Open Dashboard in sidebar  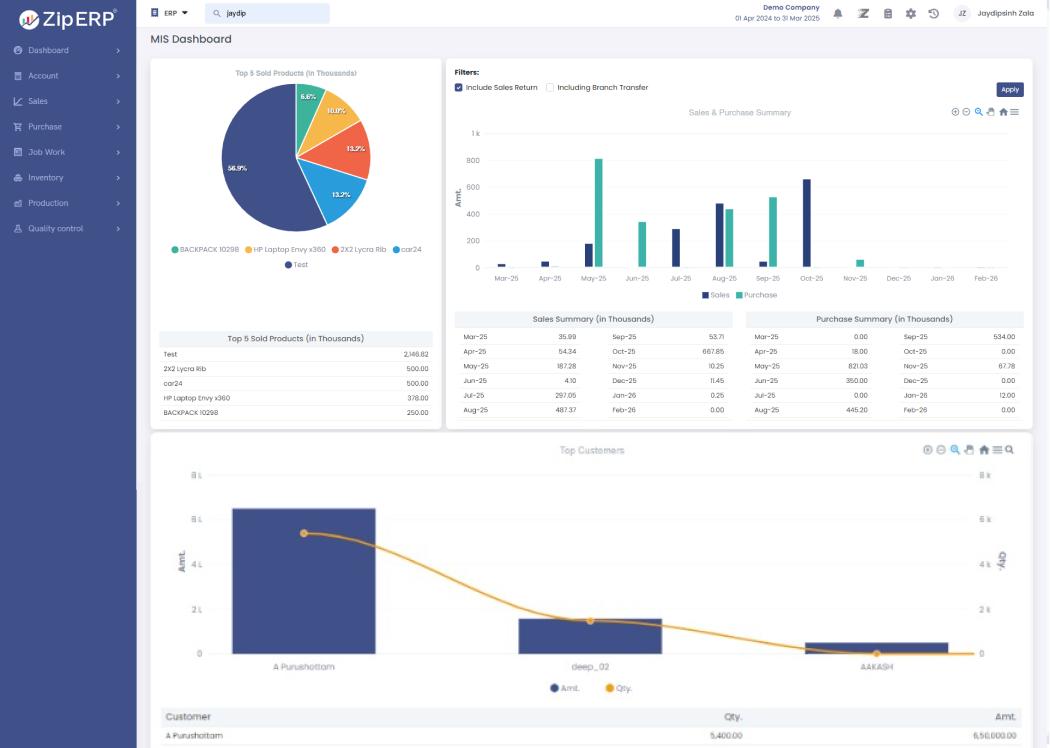pos(48,50)
